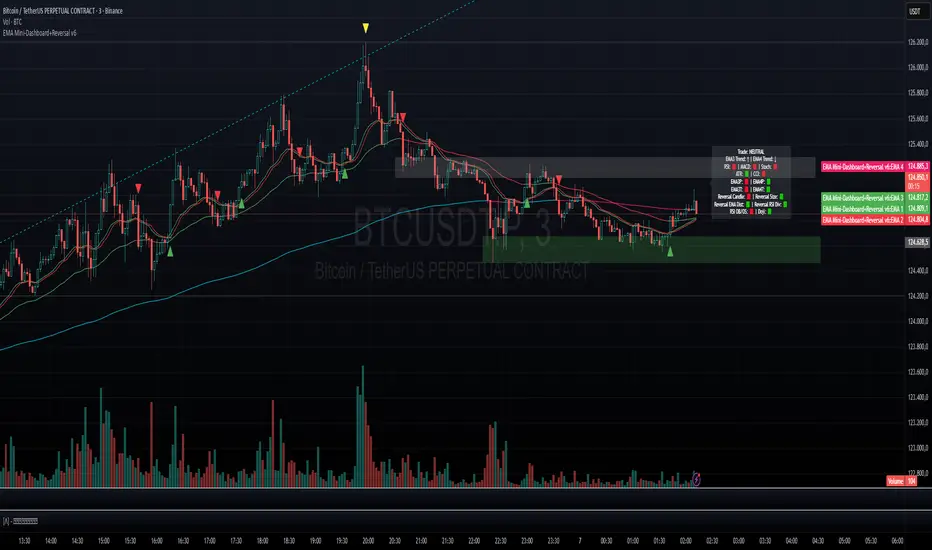Click the red sell triangle just after 15:30

[138, 188]
